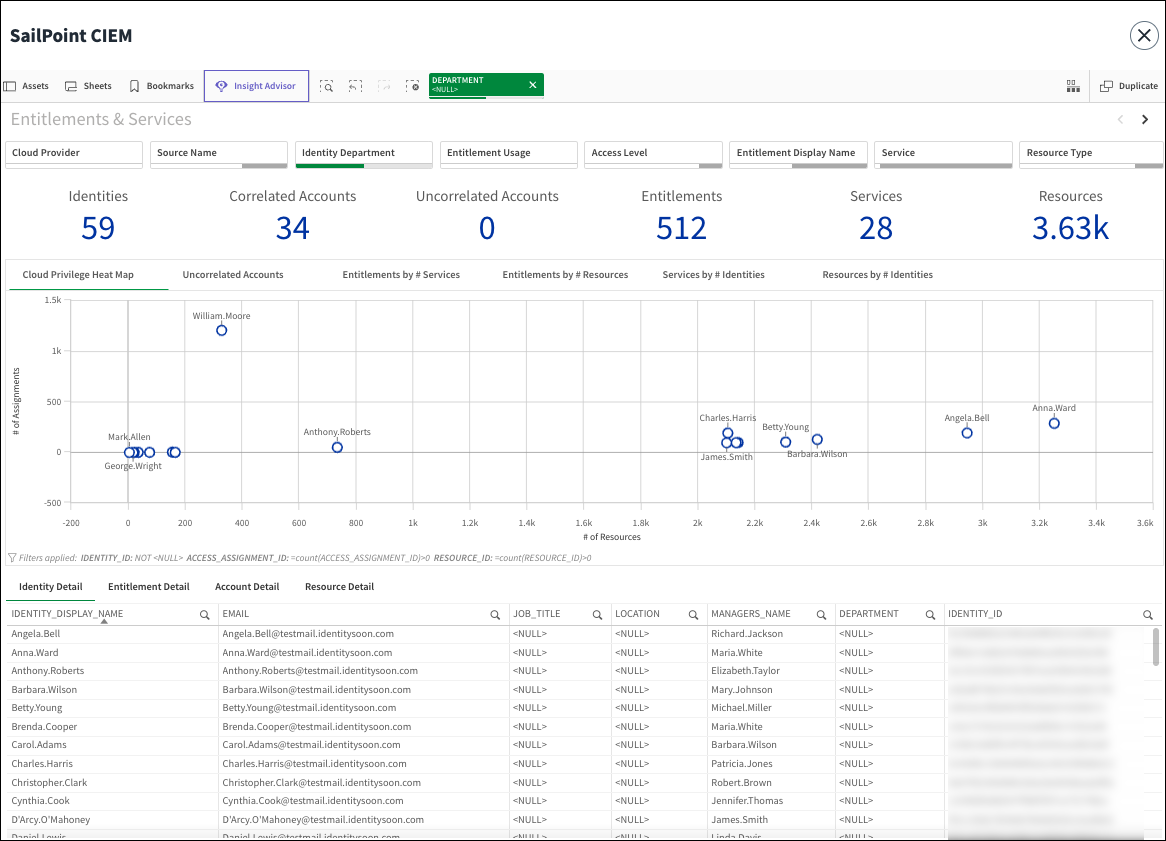Search the IDENTITY_DISPLAY_NAME column

coord(204,615)
